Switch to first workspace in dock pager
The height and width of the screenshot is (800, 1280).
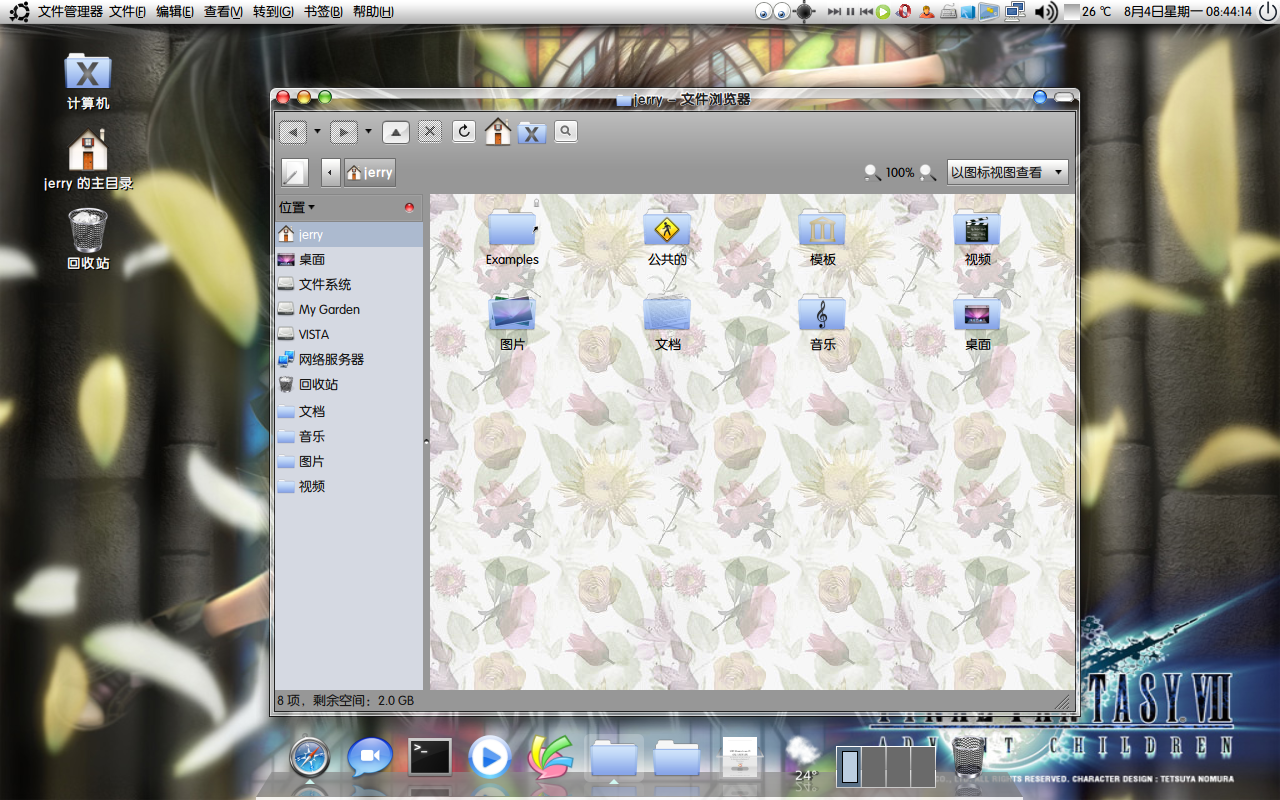[849, 767]
